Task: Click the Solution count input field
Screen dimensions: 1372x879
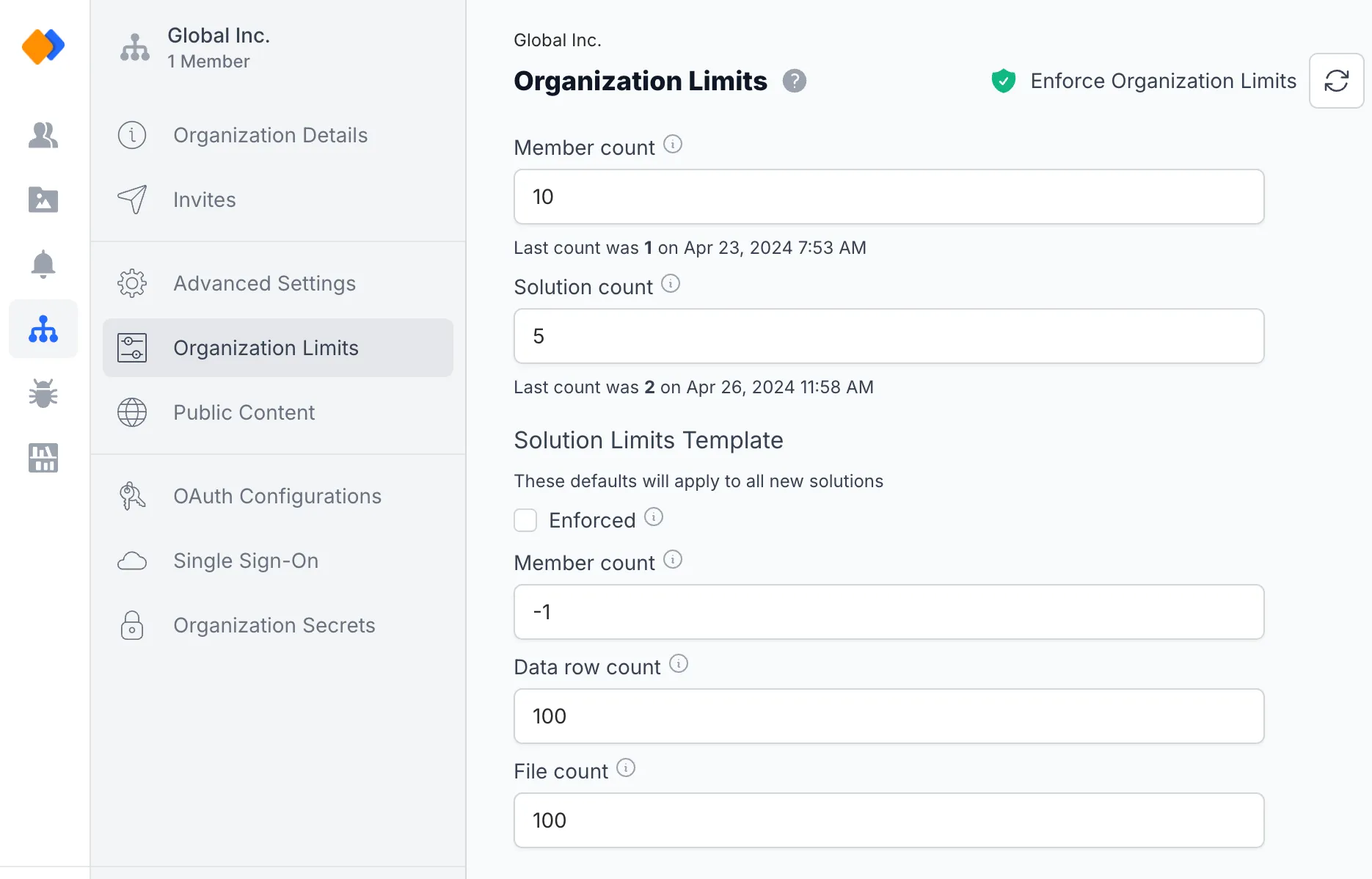Action: point(888,336)
